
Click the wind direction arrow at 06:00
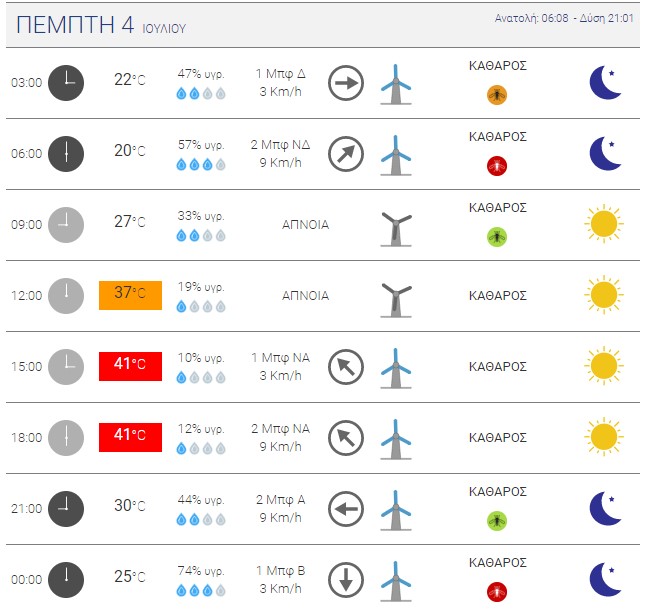346,154
